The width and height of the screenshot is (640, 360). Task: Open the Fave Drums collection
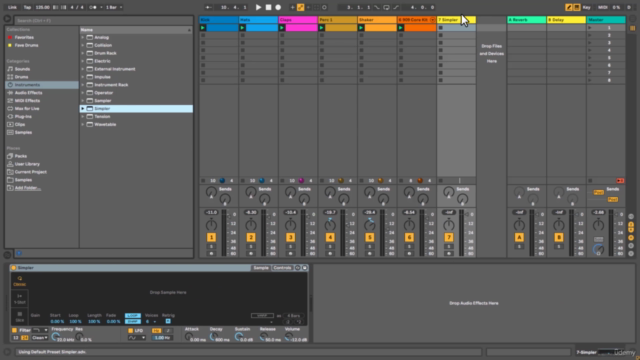coord(26,45)
